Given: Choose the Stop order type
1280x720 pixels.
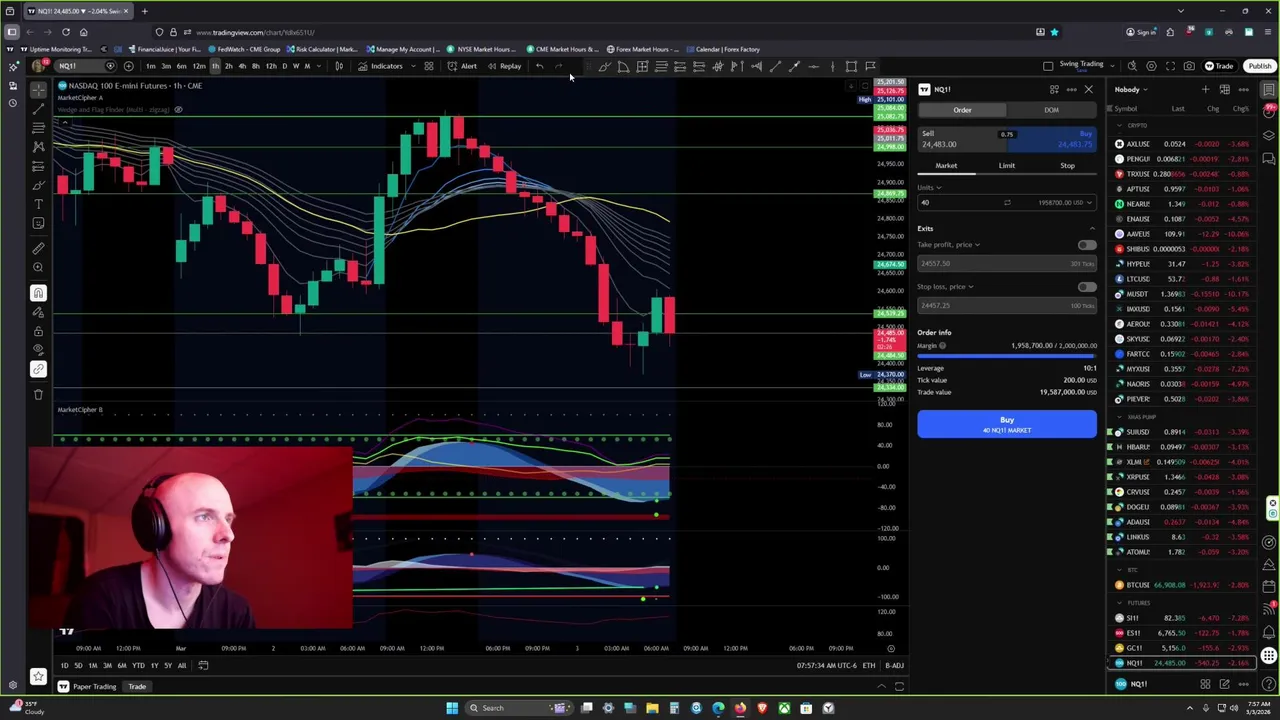Looking at the screenshot, I should [x=1067, y=166].
